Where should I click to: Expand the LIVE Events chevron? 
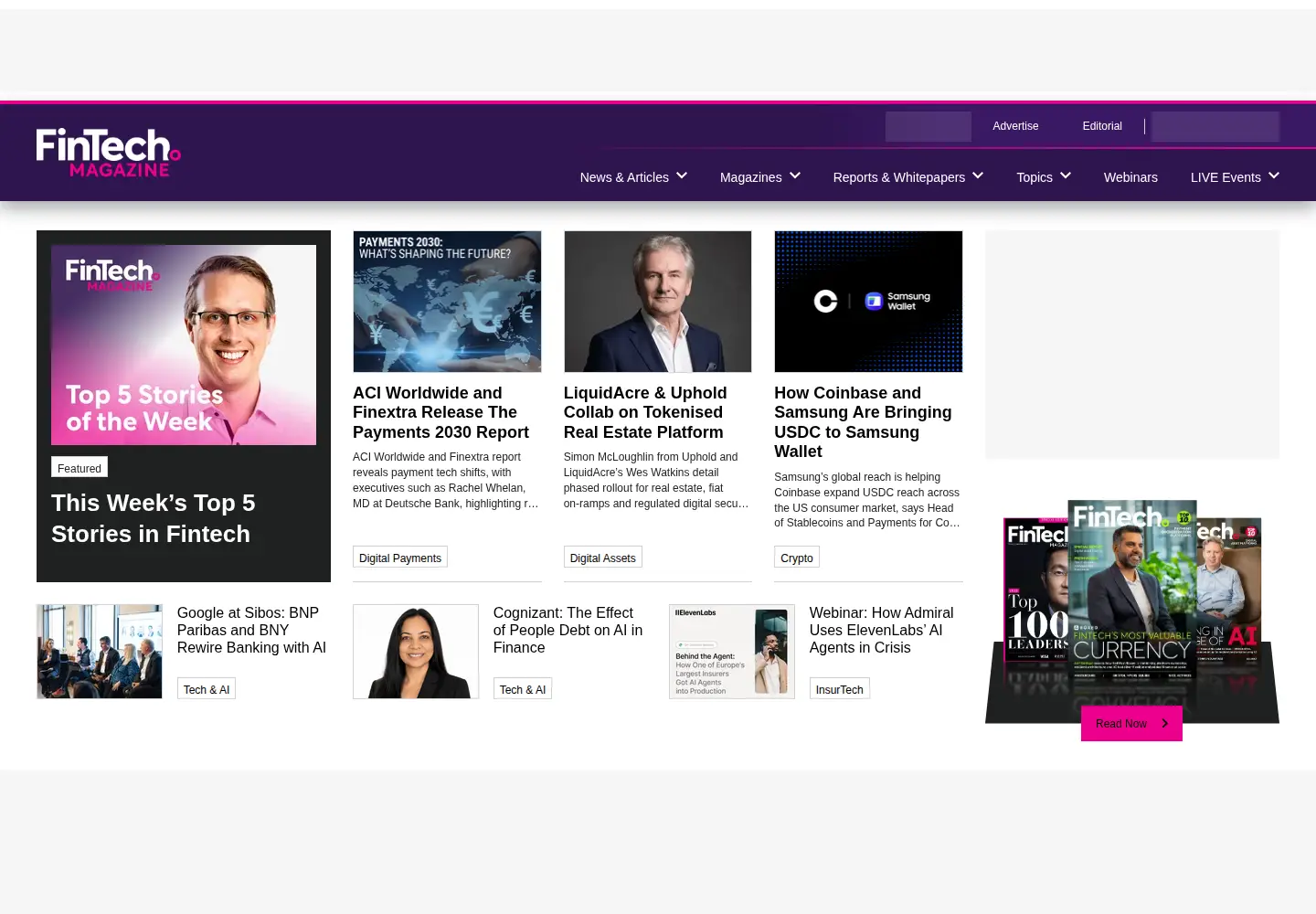point(1274,175)
